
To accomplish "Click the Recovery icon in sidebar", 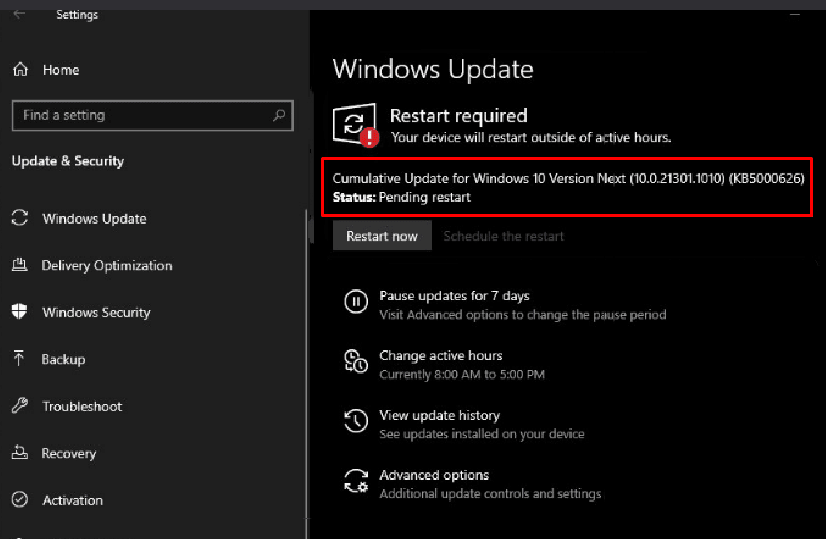I will pyautogui.click(x=19, y=453).
